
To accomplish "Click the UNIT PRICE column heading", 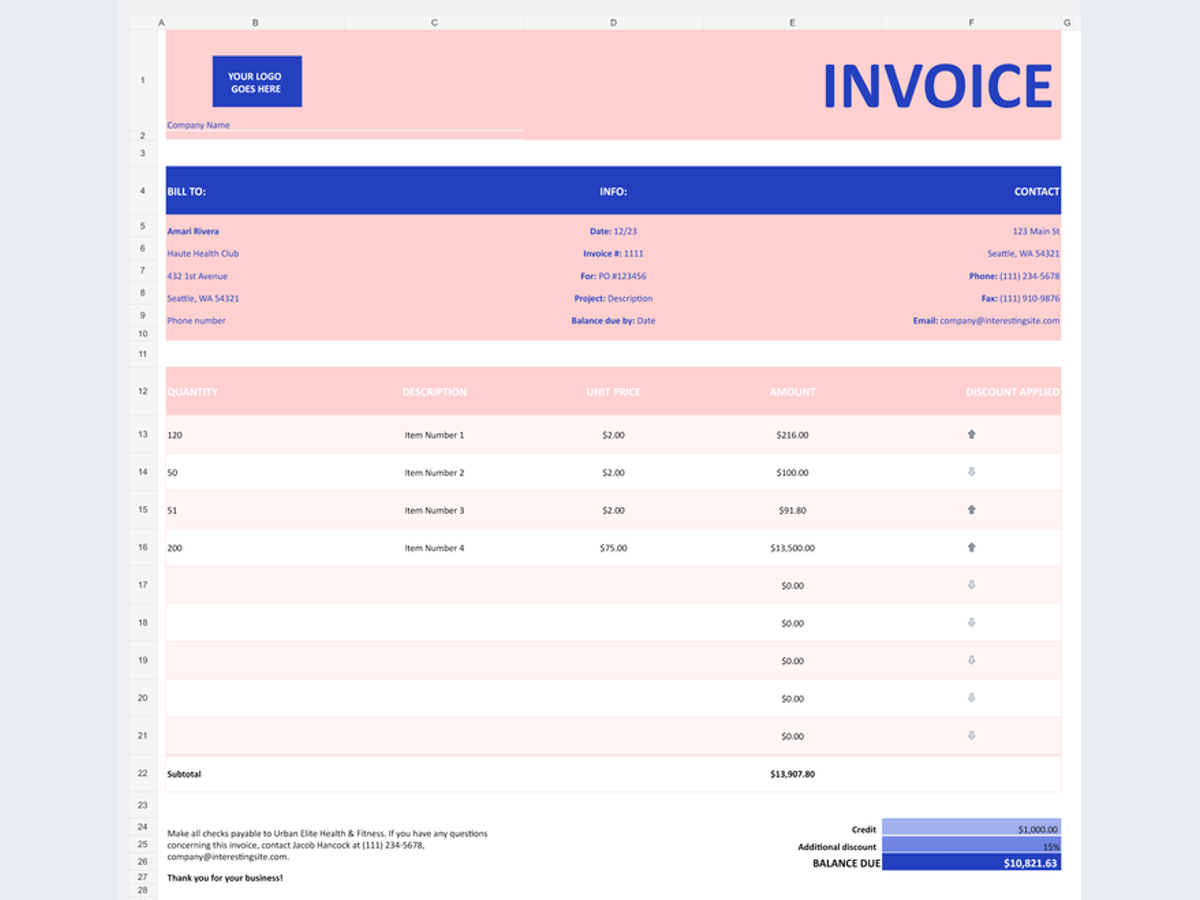I will click(x=613, y=392).
